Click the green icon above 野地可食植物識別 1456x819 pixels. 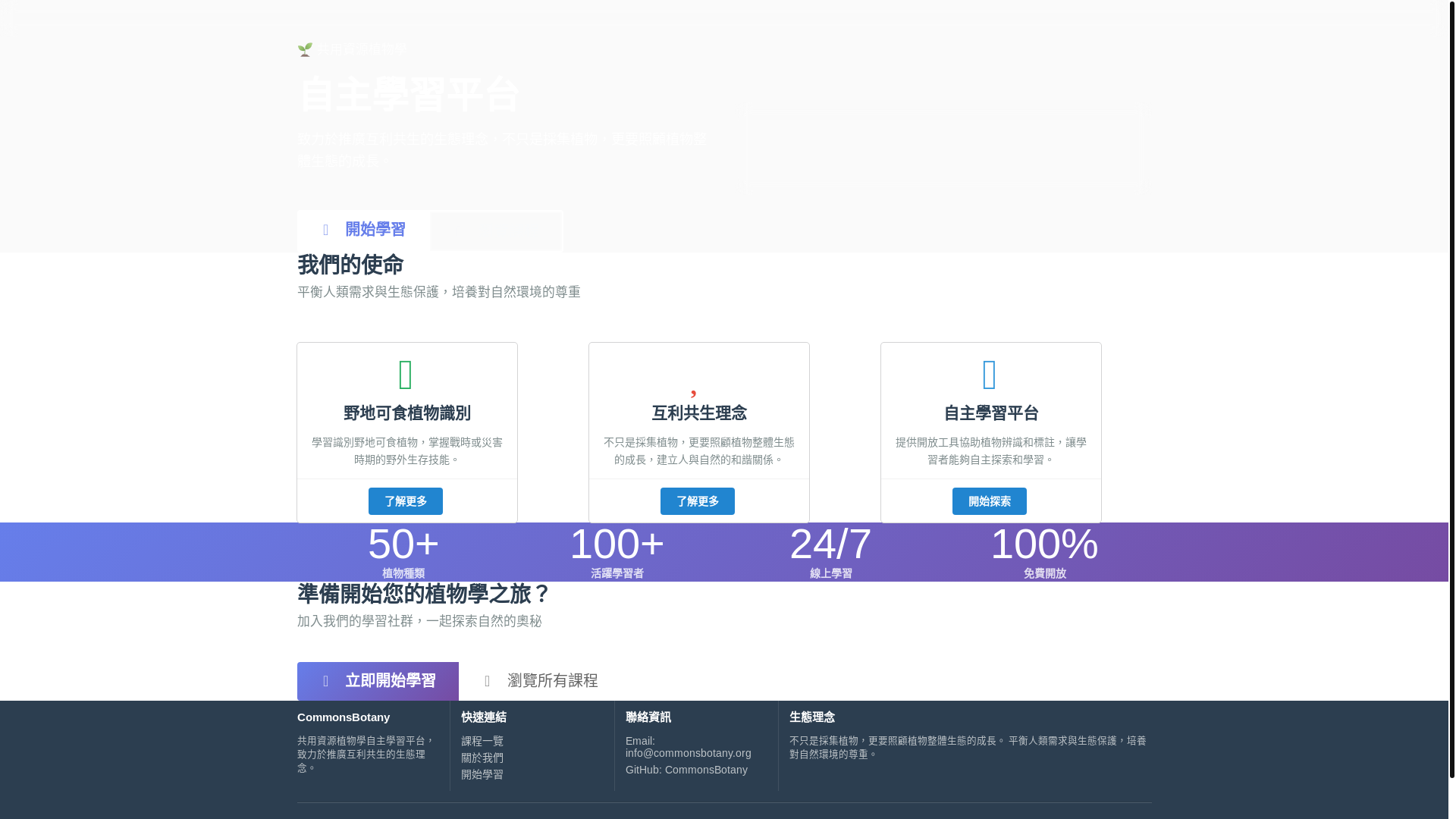click(x=406, y=375)
